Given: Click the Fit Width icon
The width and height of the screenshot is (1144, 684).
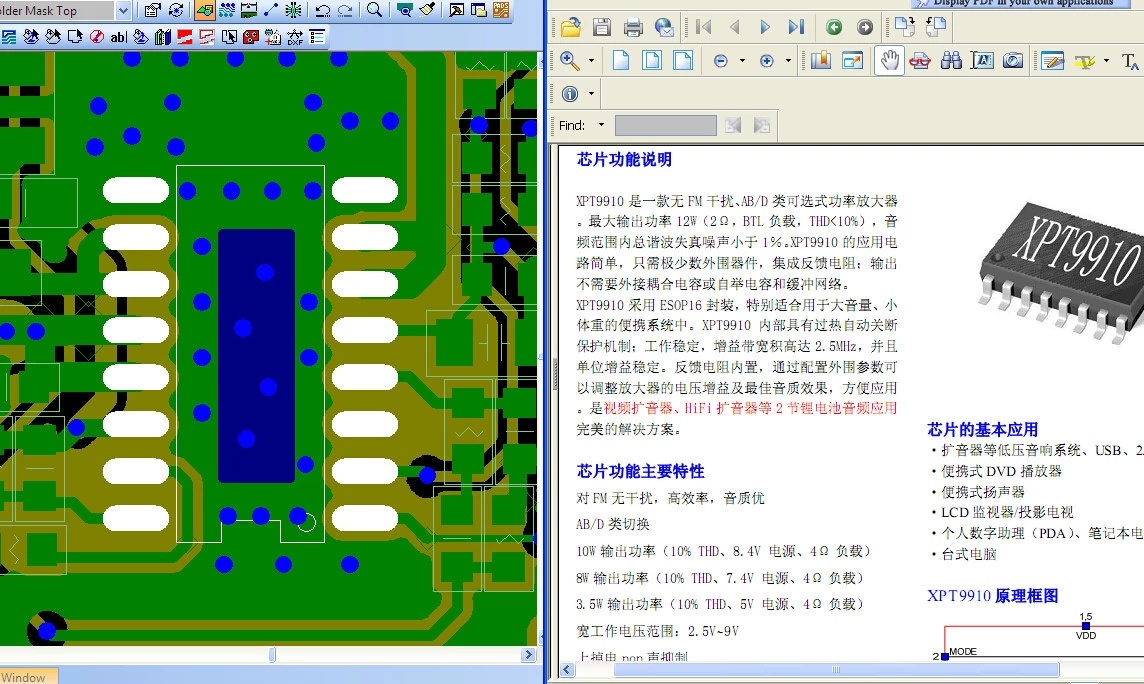Looking at the screenshot, I should pos(683,61).
